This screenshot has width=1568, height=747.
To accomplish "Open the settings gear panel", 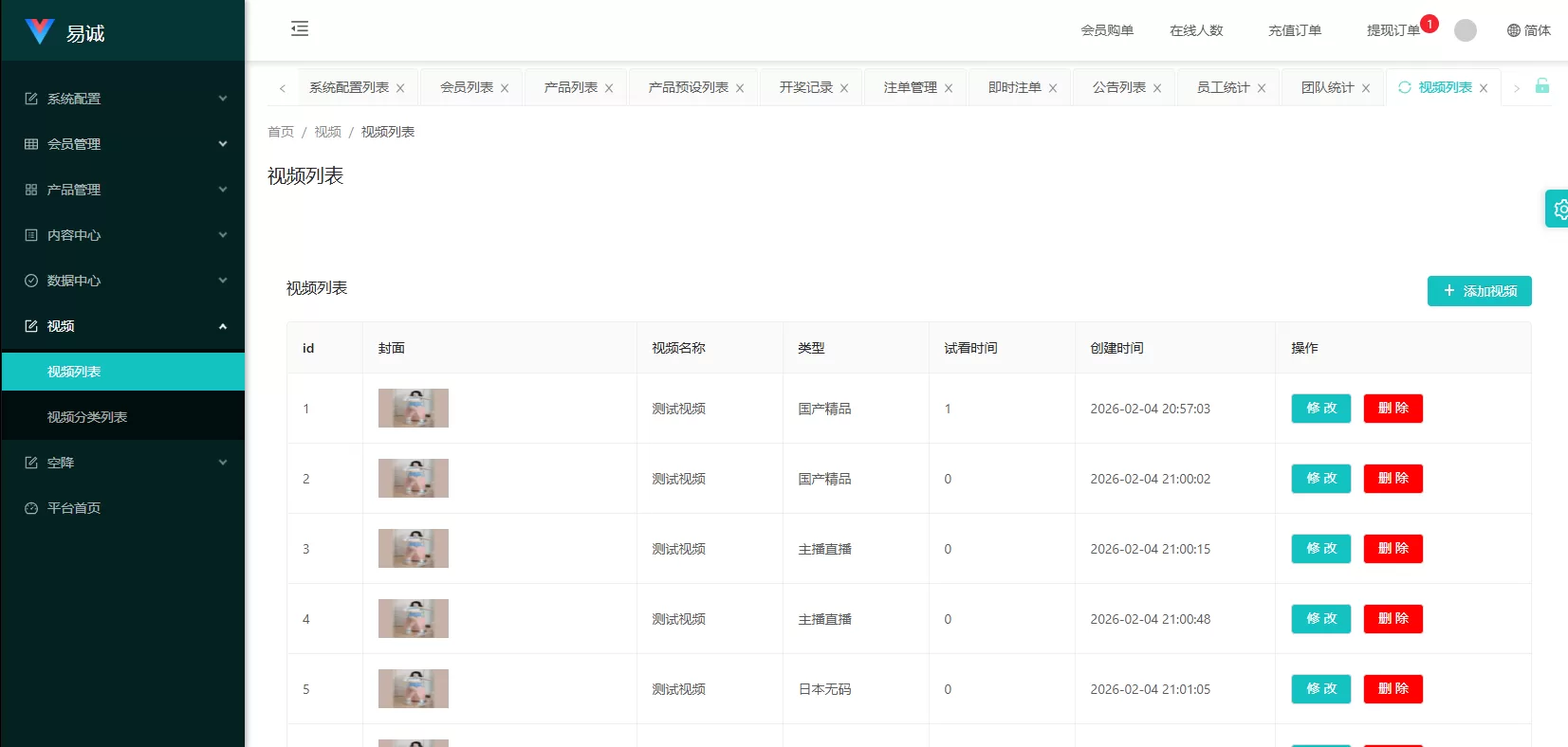I will (1559, 209).
